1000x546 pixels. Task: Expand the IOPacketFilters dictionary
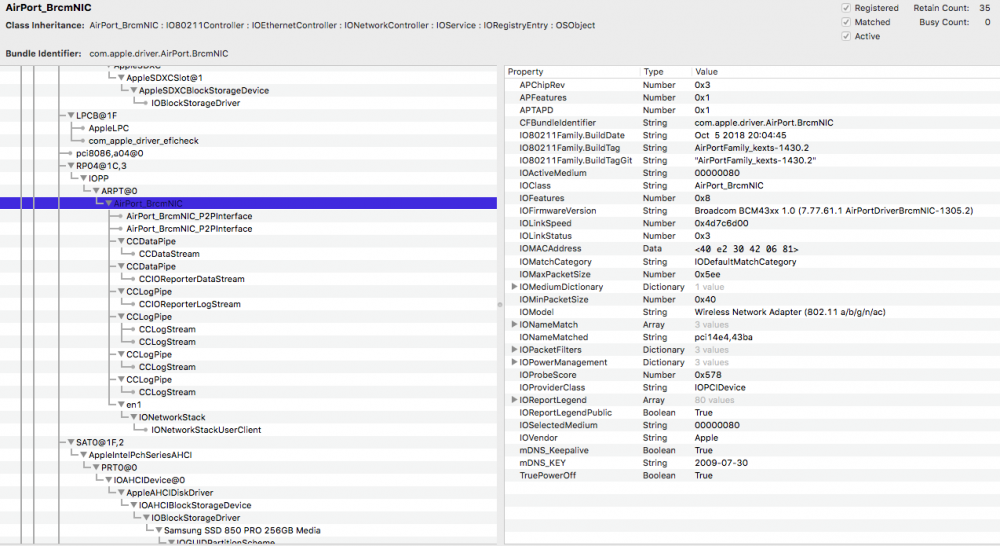pos(514,350)
